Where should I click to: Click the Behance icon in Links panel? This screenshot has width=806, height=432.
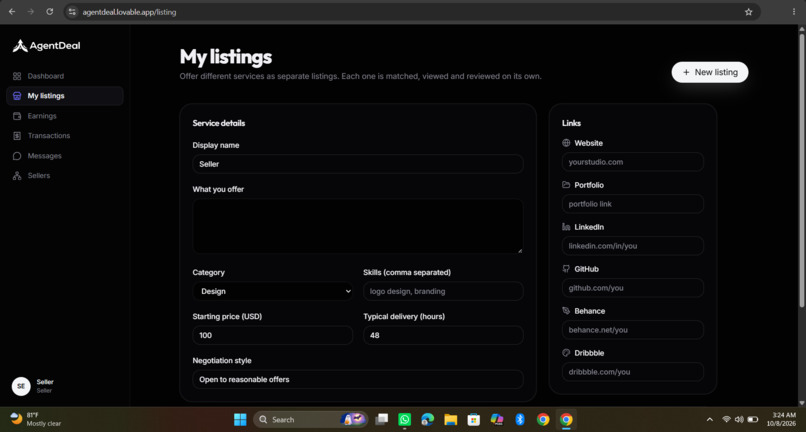566,311
